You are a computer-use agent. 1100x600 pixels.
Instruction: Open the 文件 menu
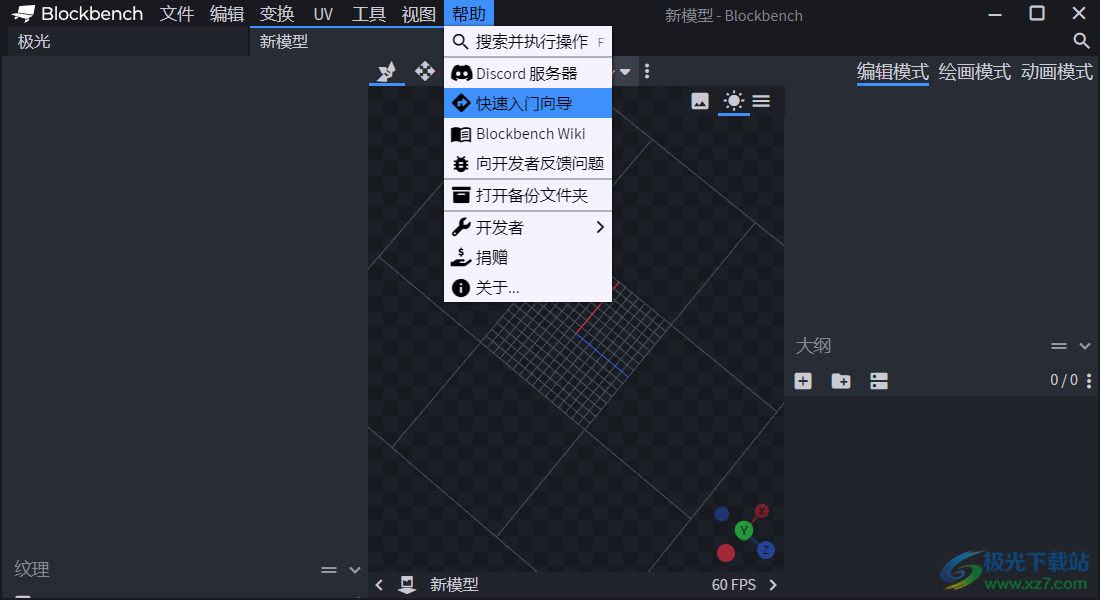point(176,13)
